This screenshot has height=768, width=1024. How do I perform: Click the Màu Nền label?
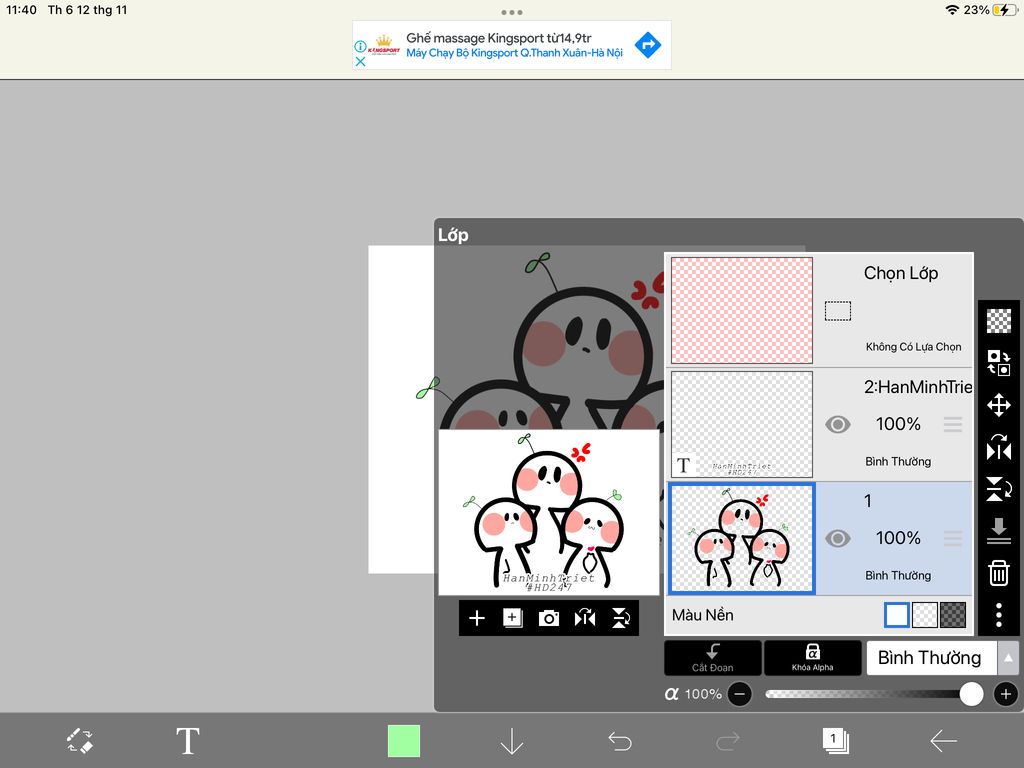tap(703, 615)
